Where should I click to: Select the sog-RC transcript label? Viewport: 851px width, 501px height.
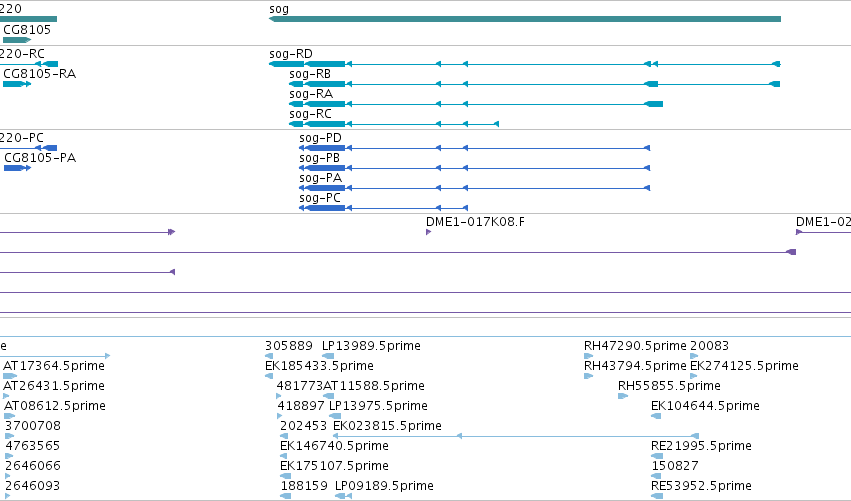pyautogui.click(x=310, y=114)
